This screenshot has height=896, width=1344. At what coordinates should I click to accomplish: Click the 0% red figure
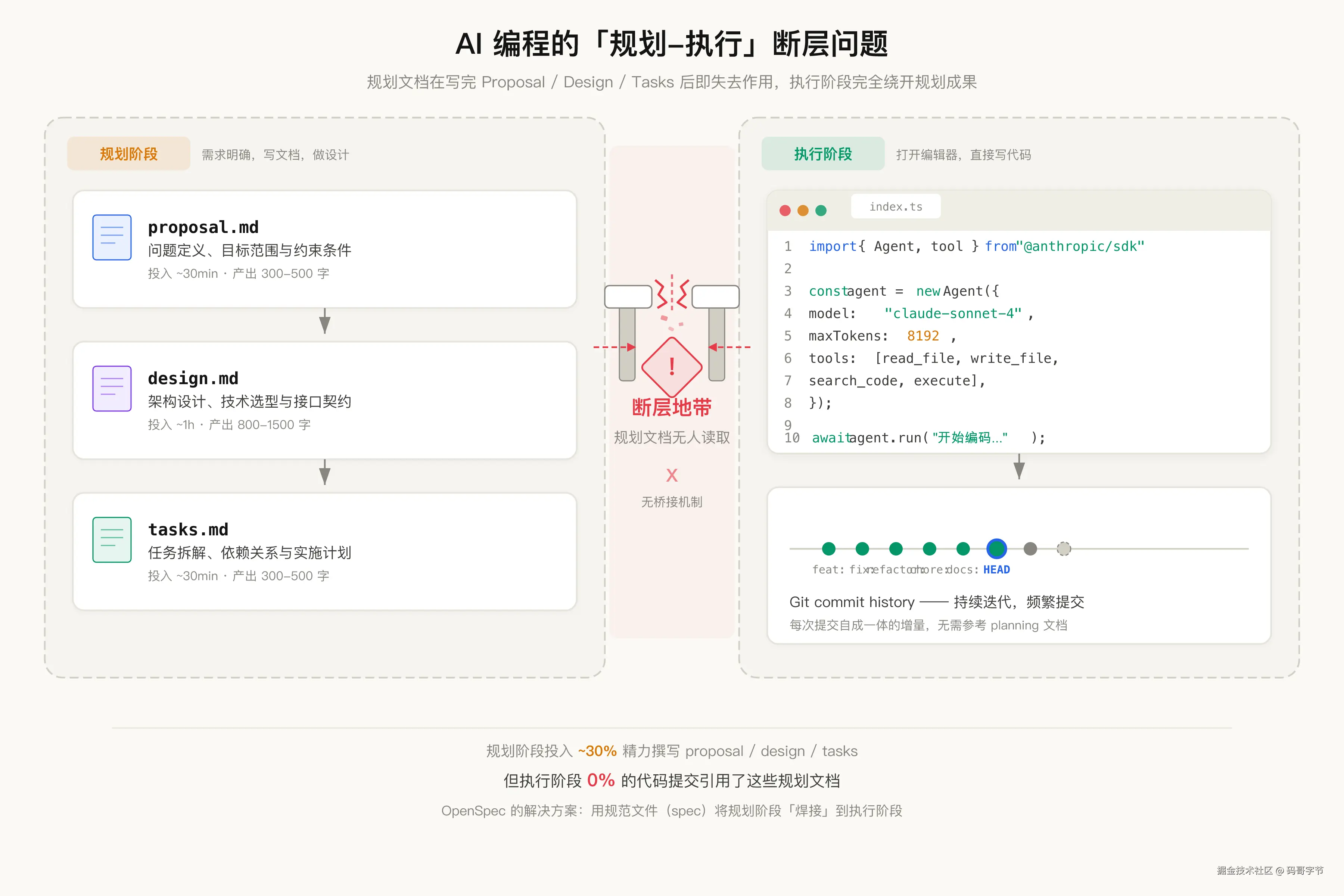tap(601, 780)
